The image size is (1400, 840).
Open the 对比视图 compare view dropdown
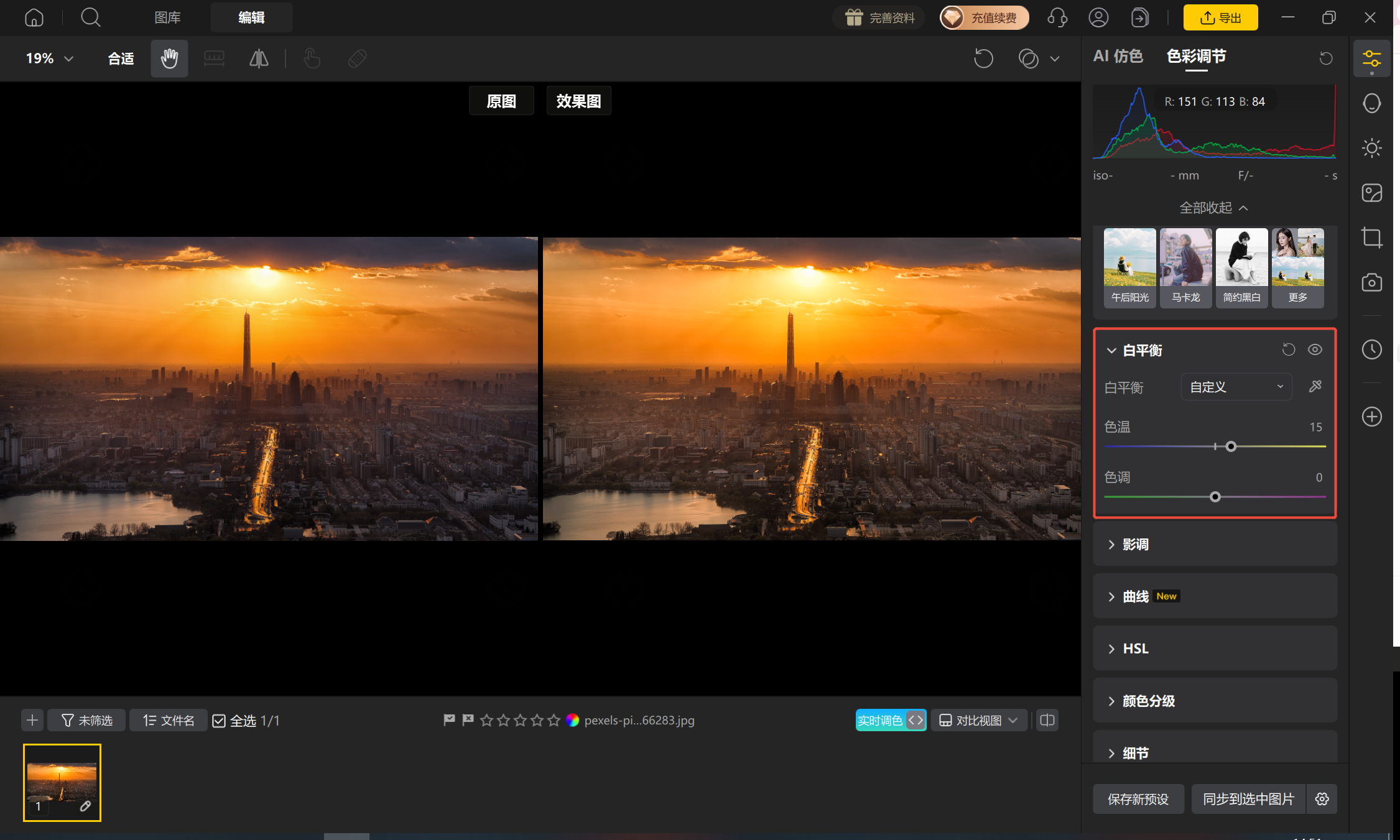[978, 720]
